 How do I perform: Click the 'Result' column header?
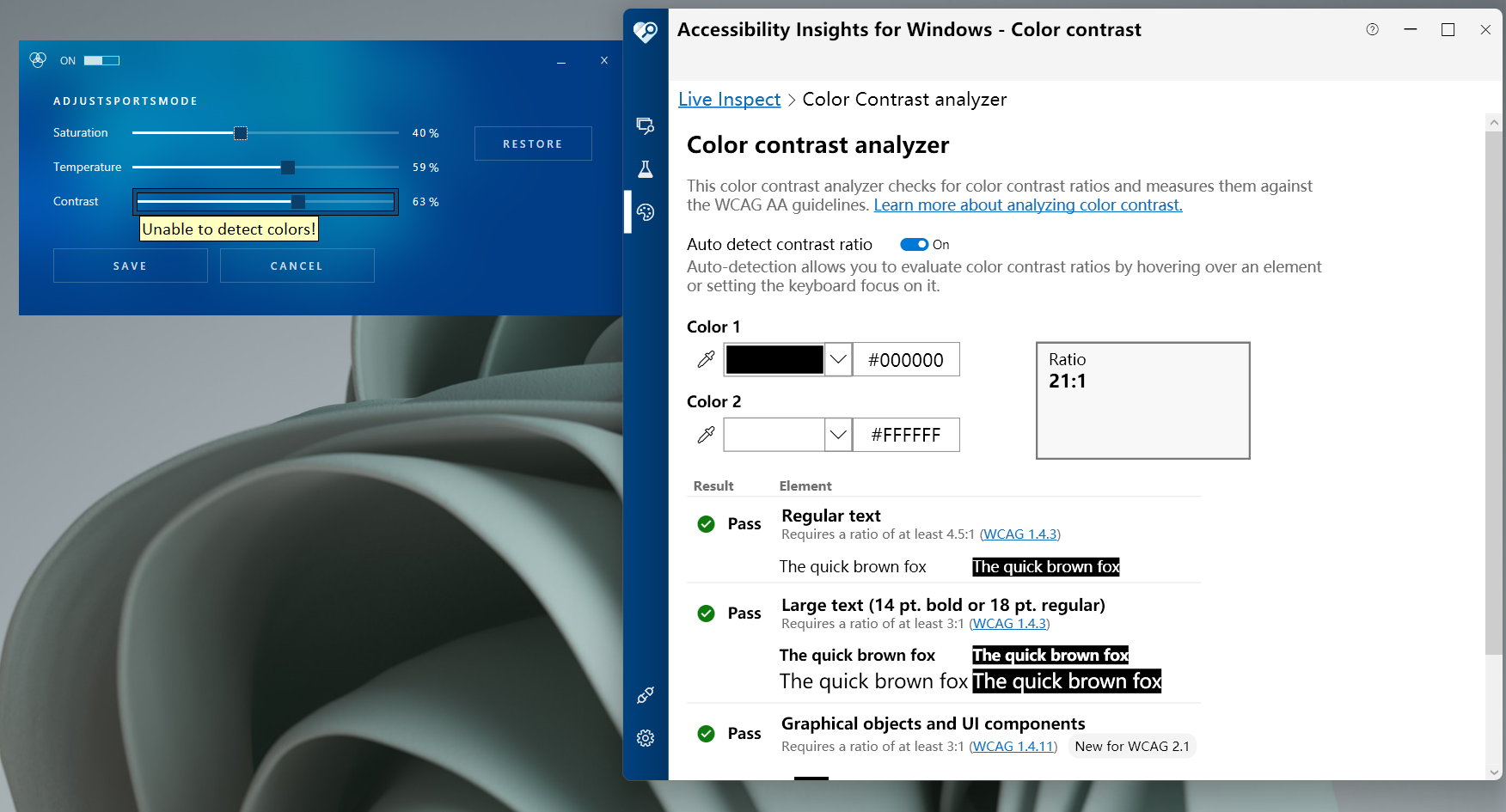click(x=713, y=486)
